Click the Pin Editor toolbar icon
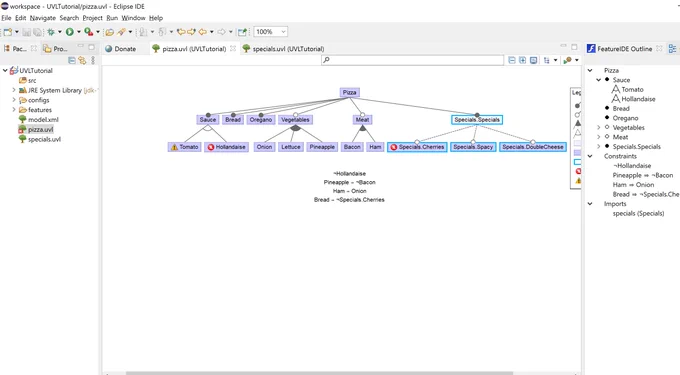The width and height of the screenshot is (680, 375). click(x=242, y=32)
